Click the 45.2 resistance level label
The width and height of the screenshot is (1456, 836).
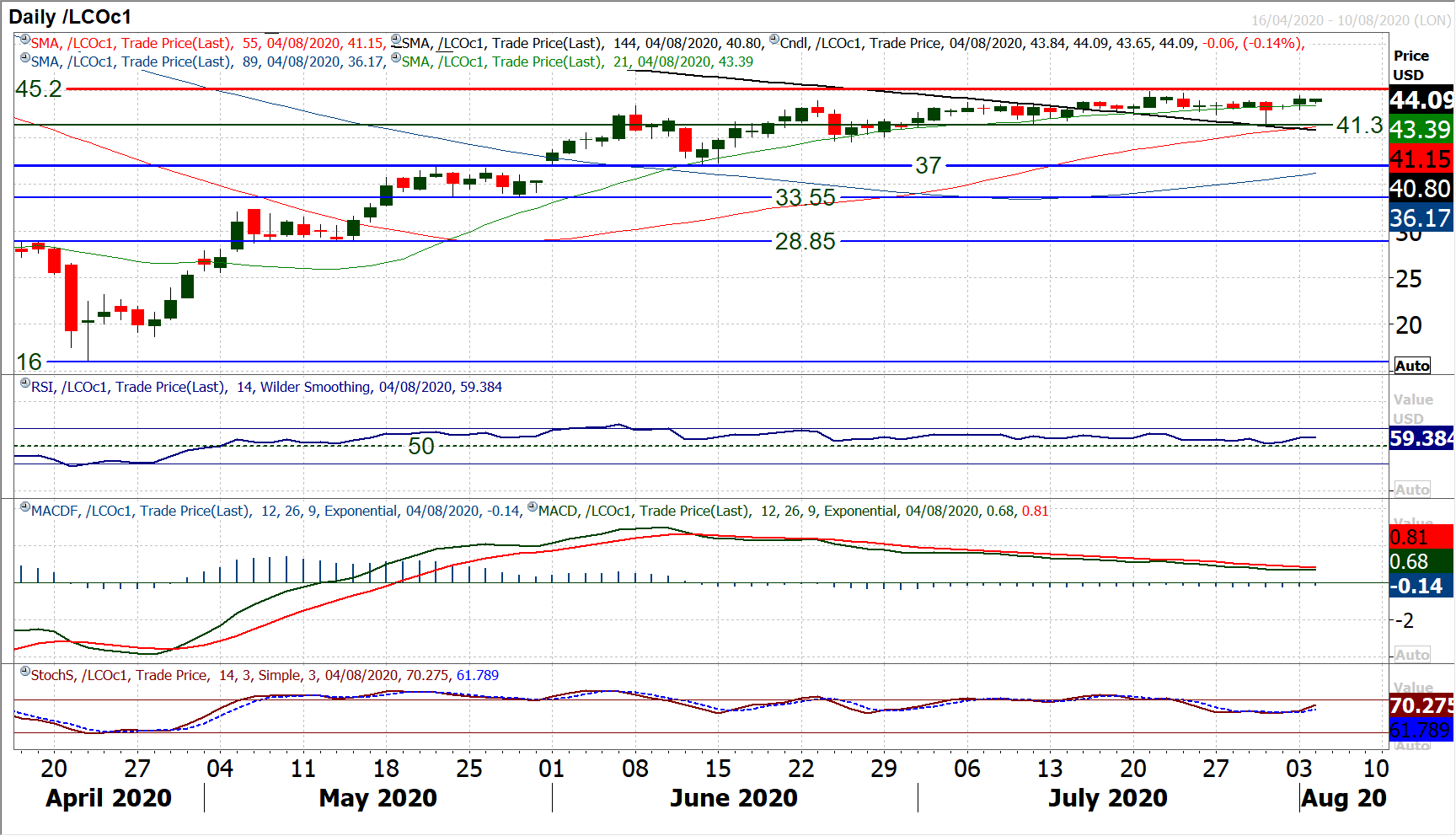[39, 88]
